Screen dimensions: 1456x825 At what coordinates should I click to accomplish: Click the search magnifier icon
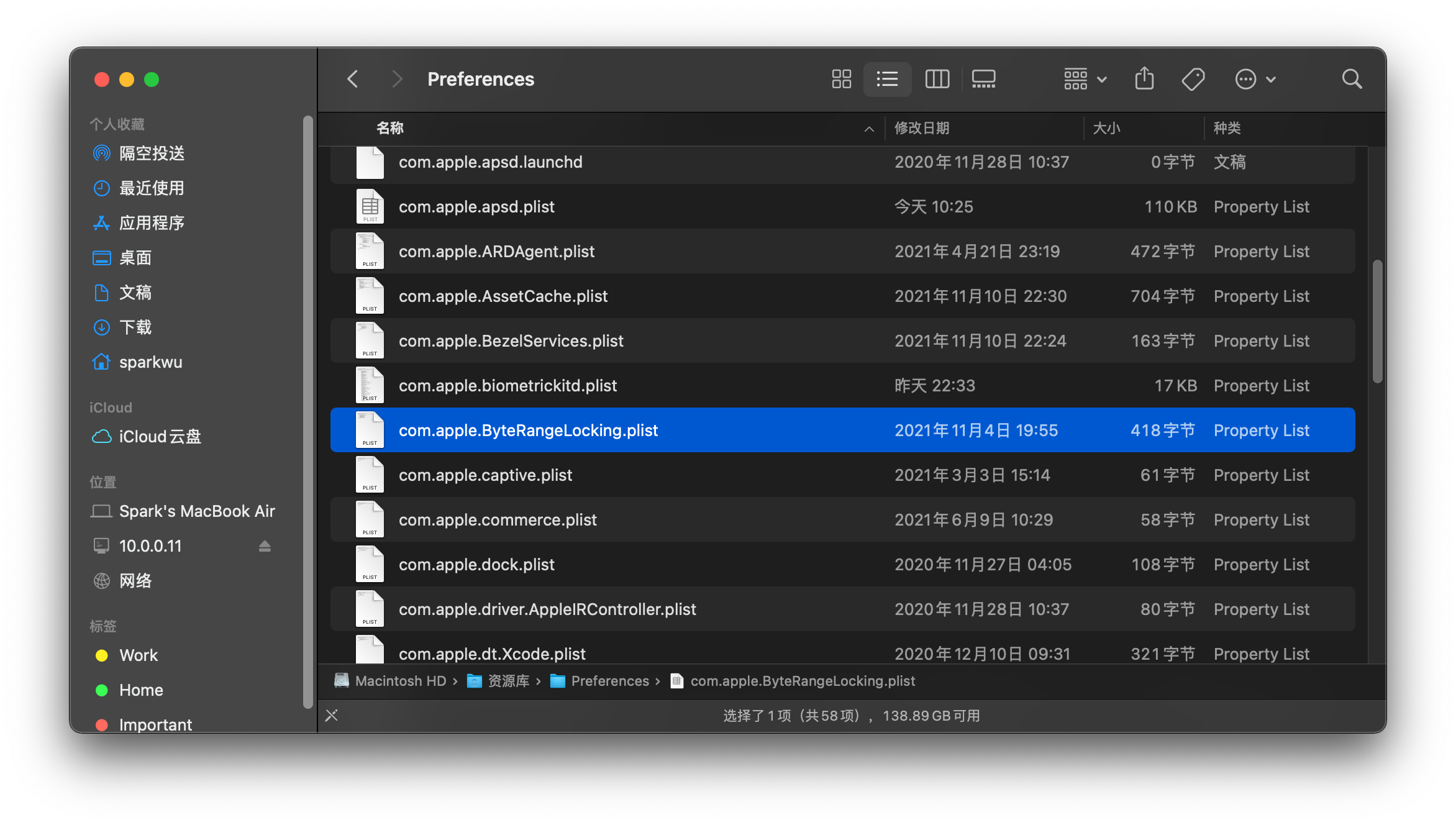pos(1352,79)
